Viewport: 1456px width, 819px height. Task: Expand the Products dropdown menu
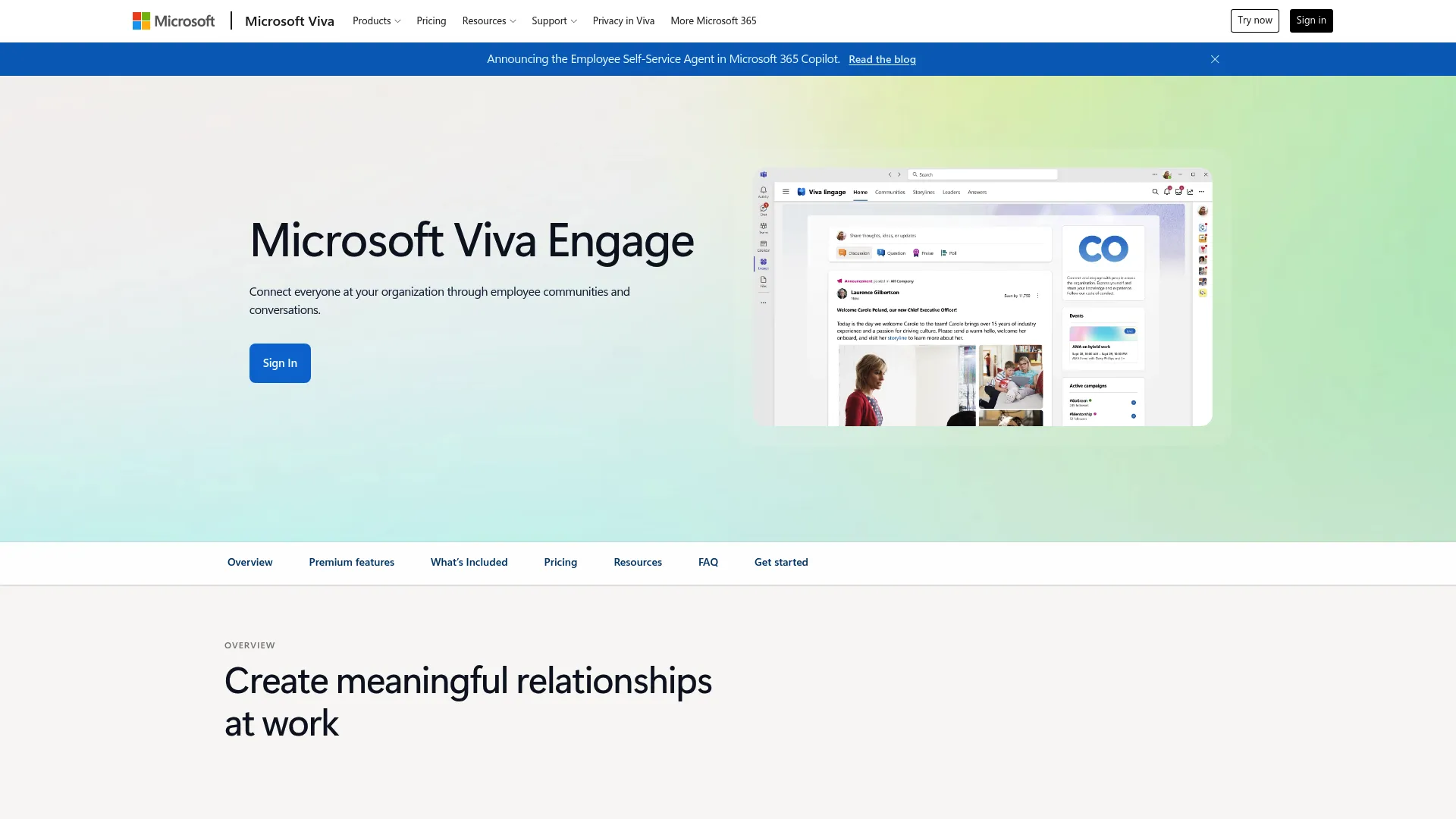pos(376,21)
